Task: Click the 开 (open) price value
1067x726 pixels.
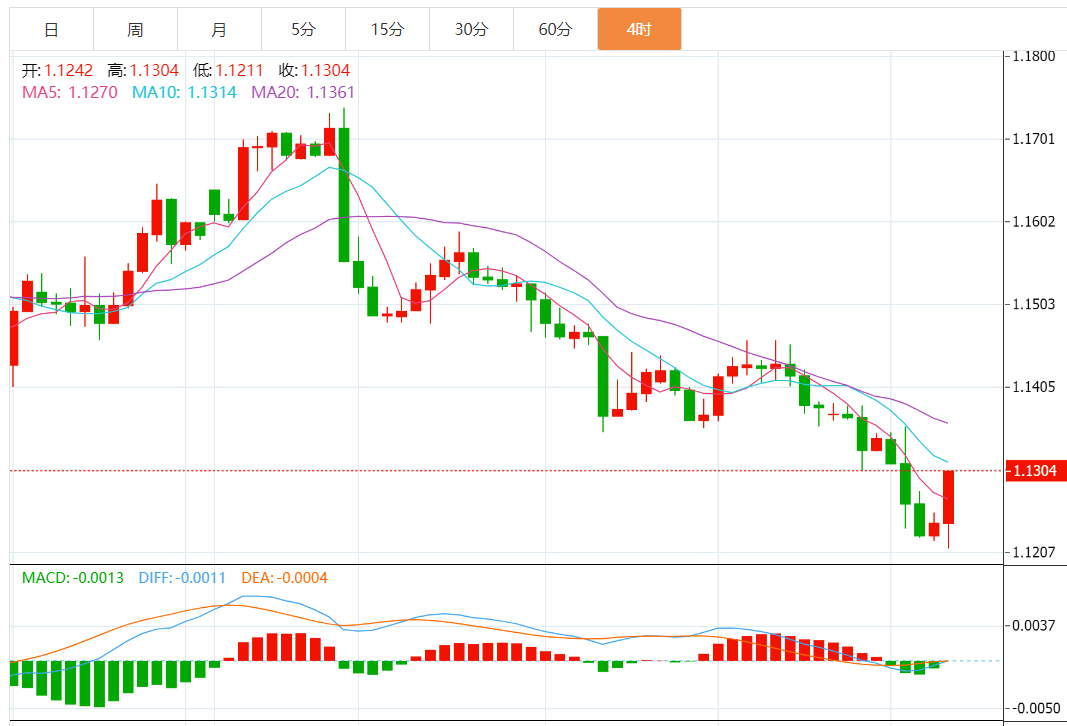Action: point(68,70)
